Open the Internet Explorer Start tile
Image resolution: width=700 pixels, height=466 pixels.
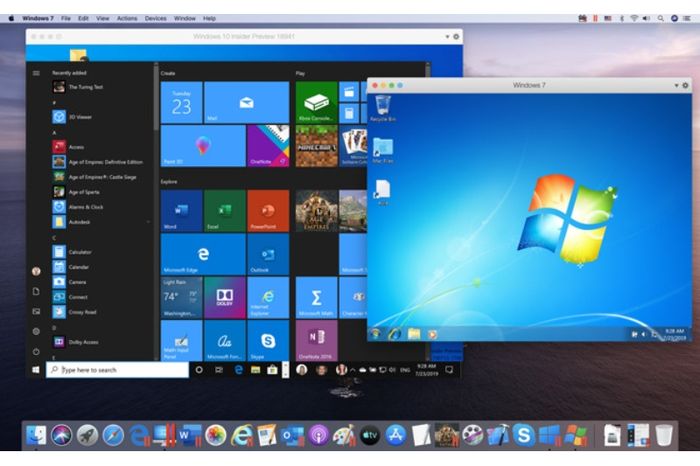click(268, 297)
